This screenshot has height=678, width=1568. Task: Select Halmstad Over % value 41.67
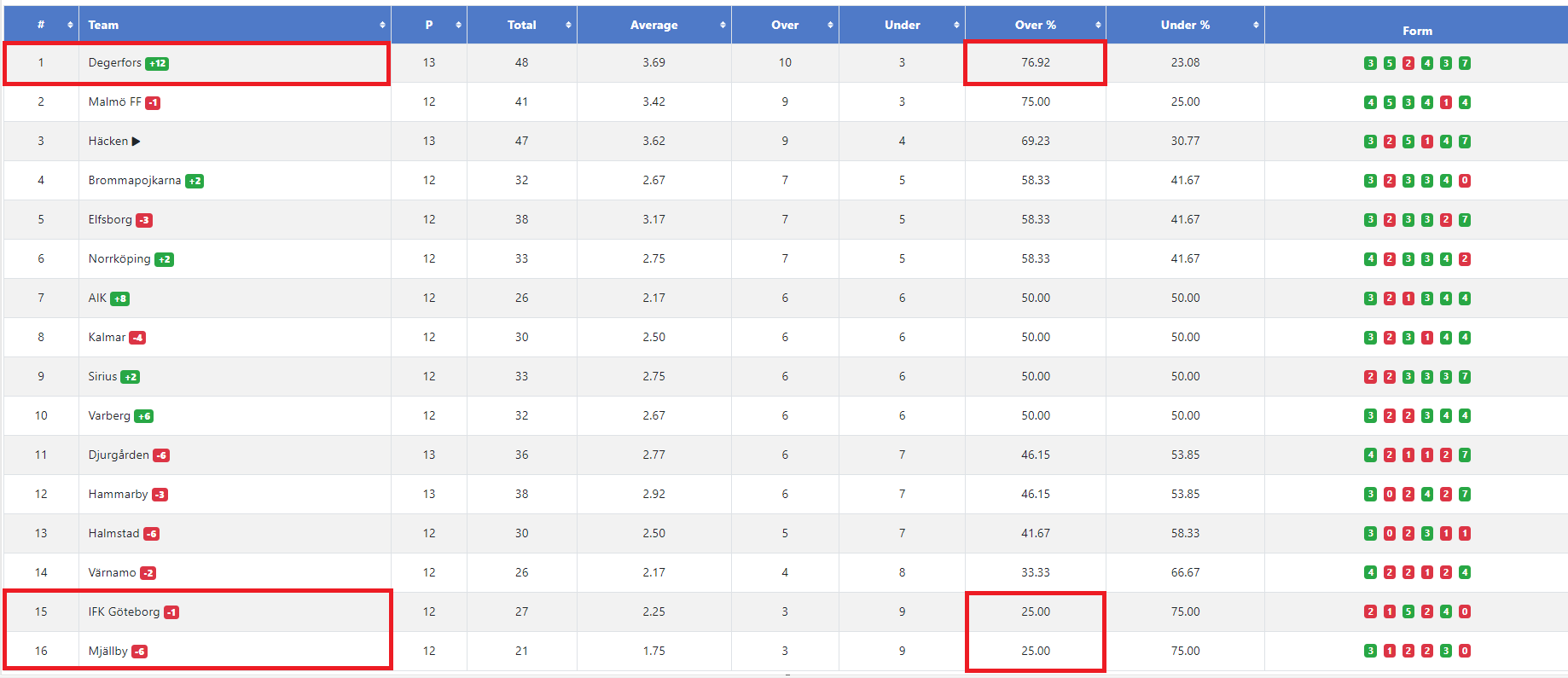(1035, 533)
